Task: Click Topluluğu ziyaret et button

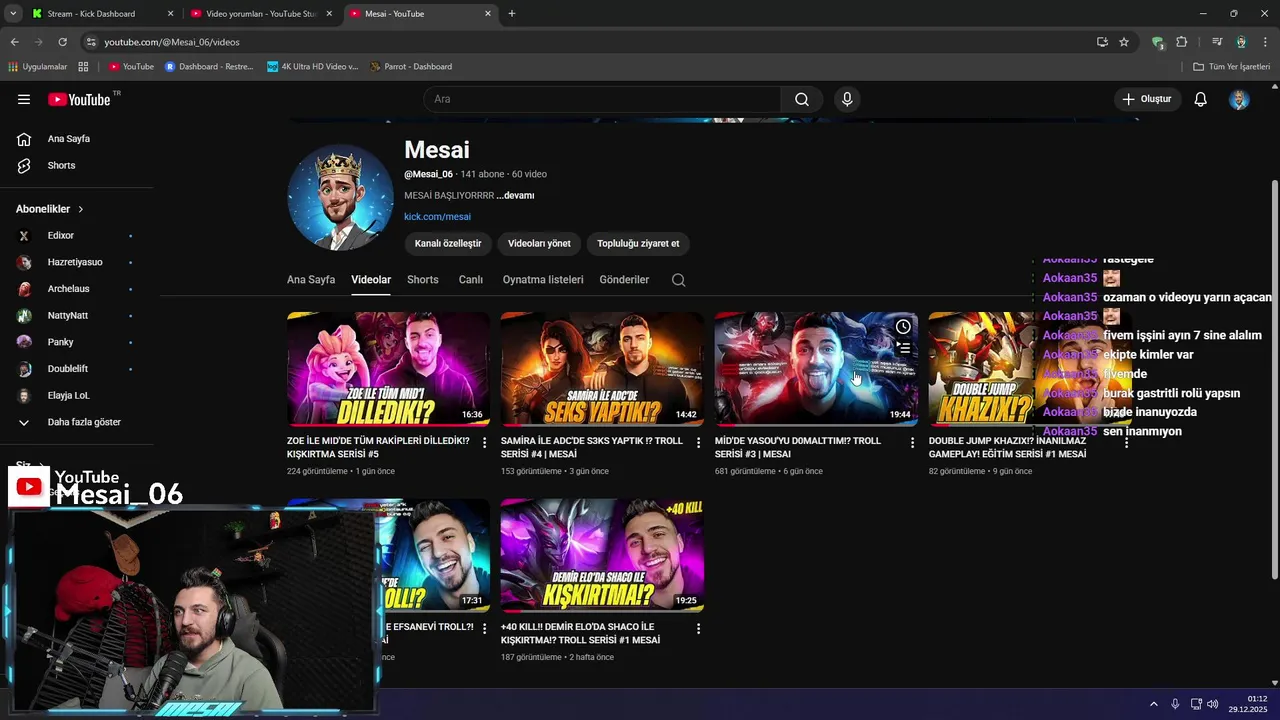Action: pos(638,243)
